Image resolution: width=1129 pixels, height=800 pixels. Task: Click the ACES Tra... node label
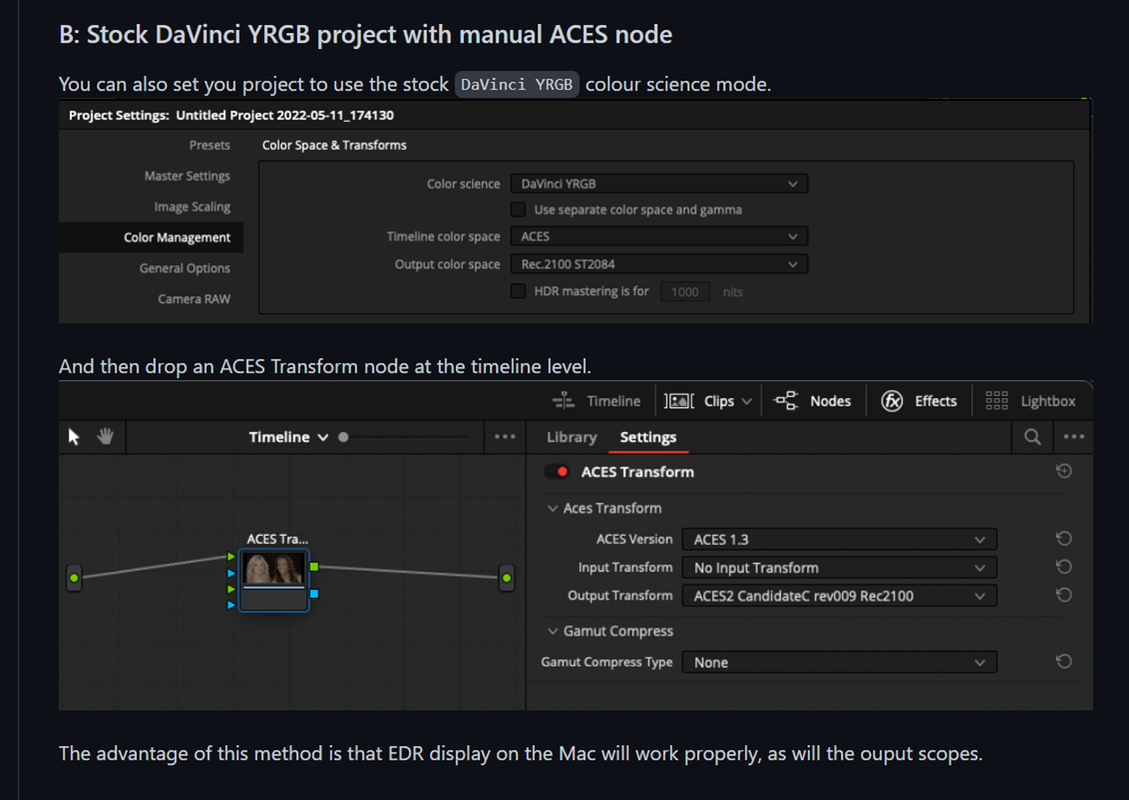pos(277,539)
